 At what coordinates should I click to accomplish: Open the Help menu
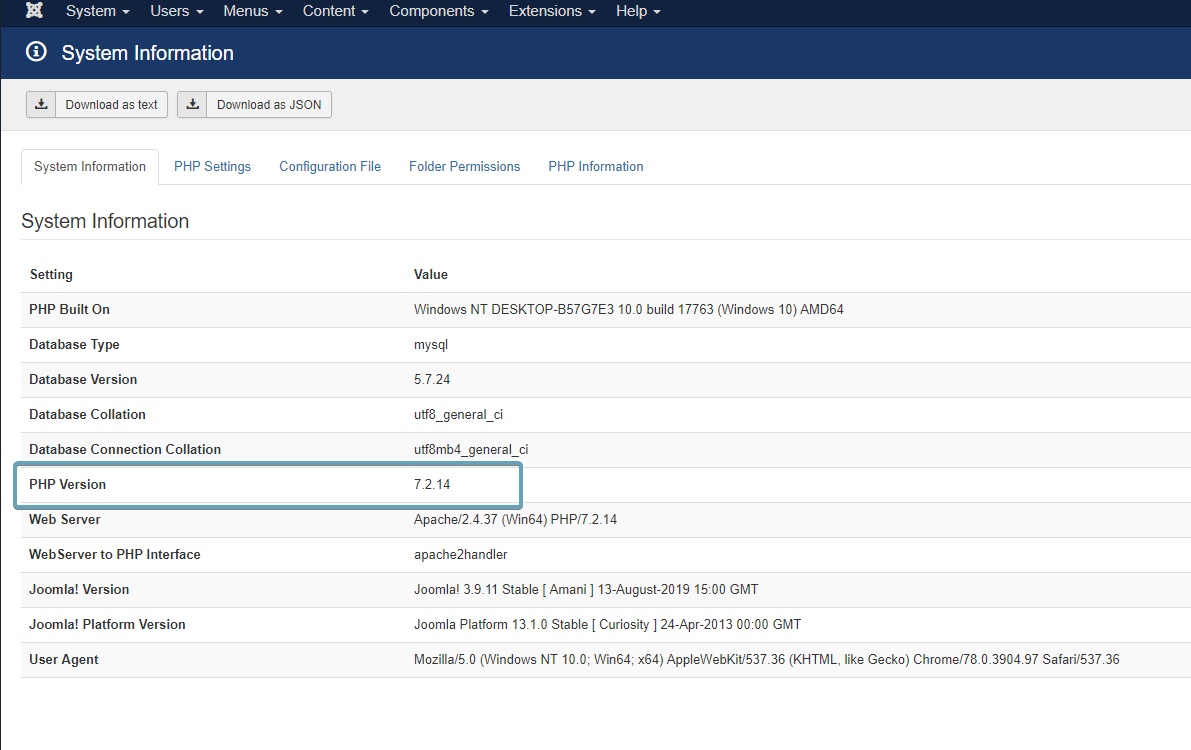click(637, 11)
